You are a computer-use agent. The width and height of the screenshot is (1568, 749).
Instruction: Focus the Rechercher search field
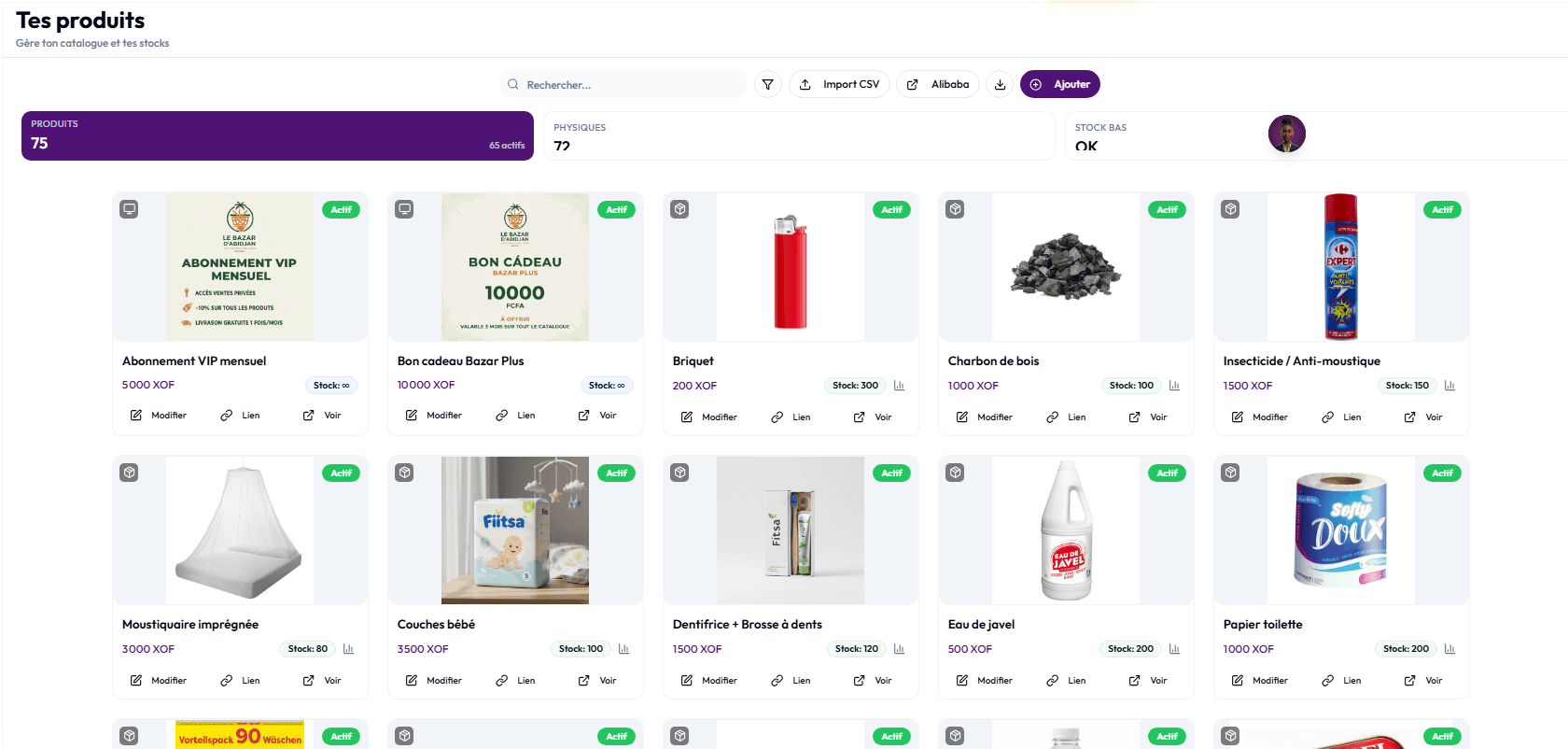[623, 84]
